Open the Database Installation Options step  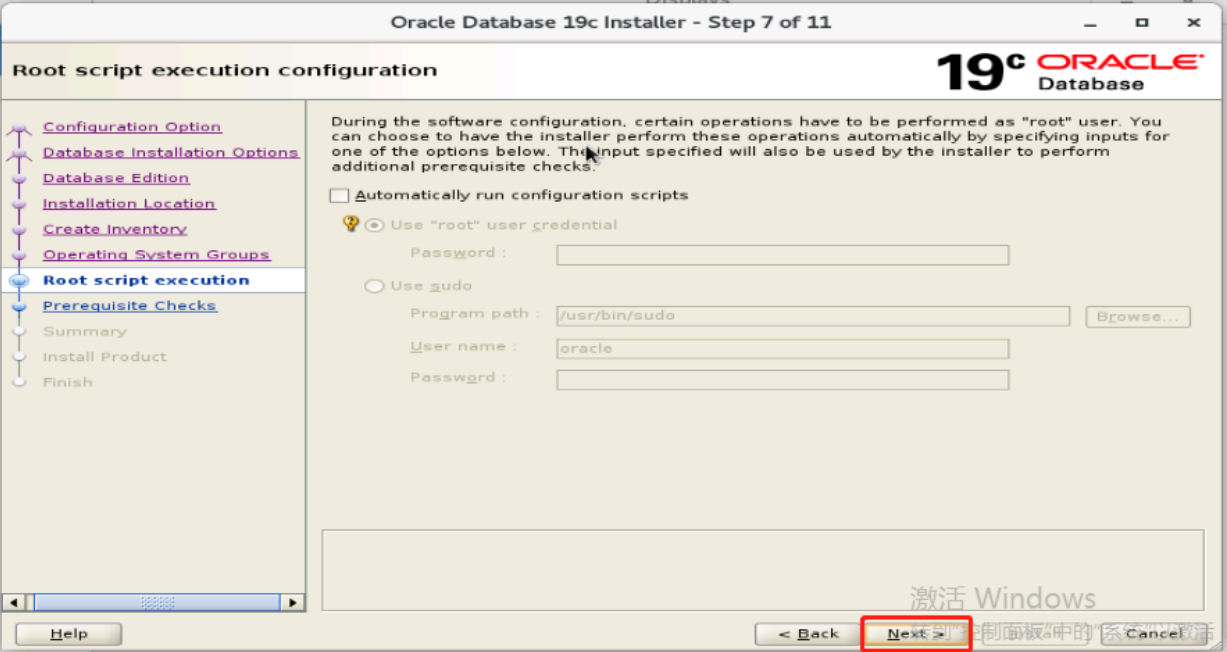(x=170, y=153)
